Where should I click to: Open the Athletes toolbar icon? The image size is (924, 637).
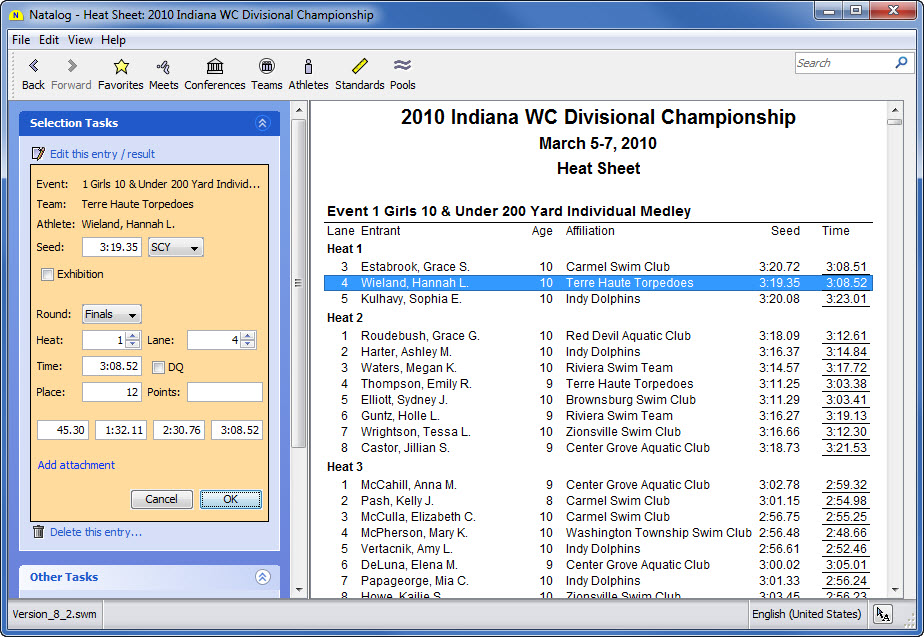click(x=308, y=67)
